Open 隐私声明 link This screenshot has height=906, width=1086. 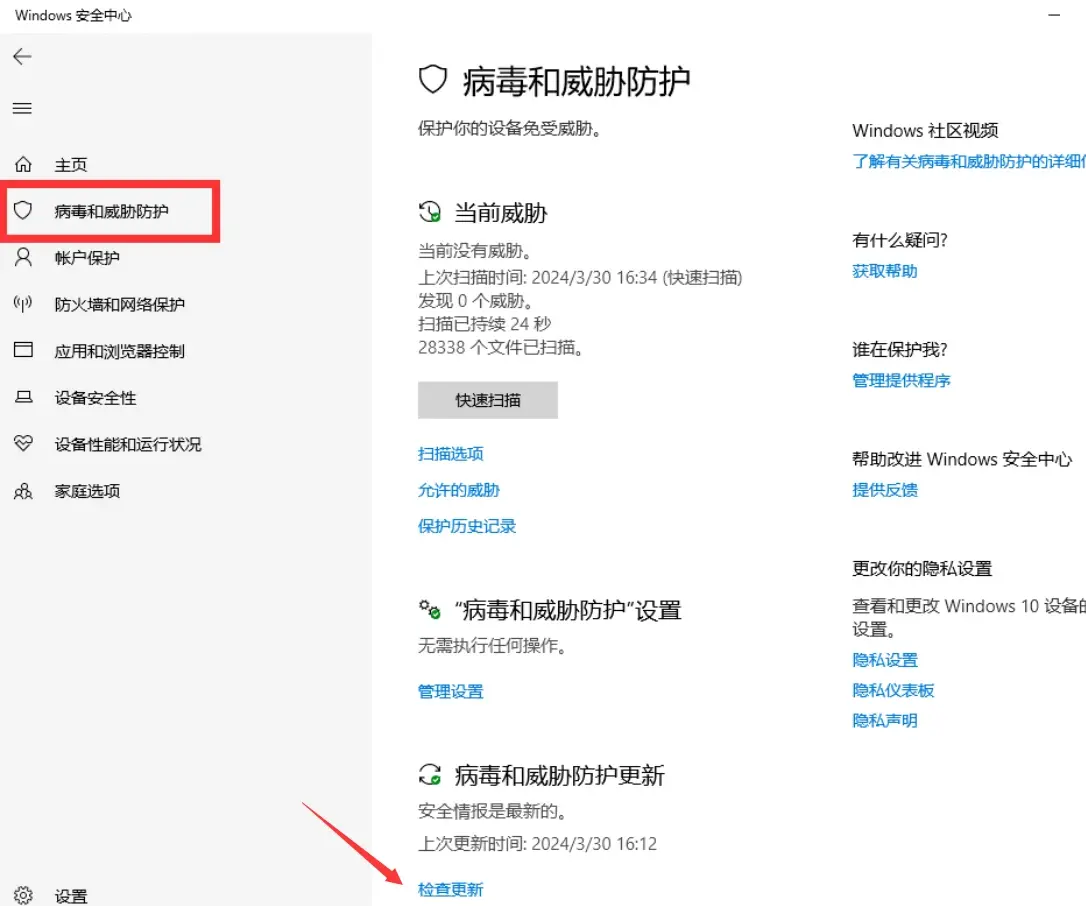885,721
